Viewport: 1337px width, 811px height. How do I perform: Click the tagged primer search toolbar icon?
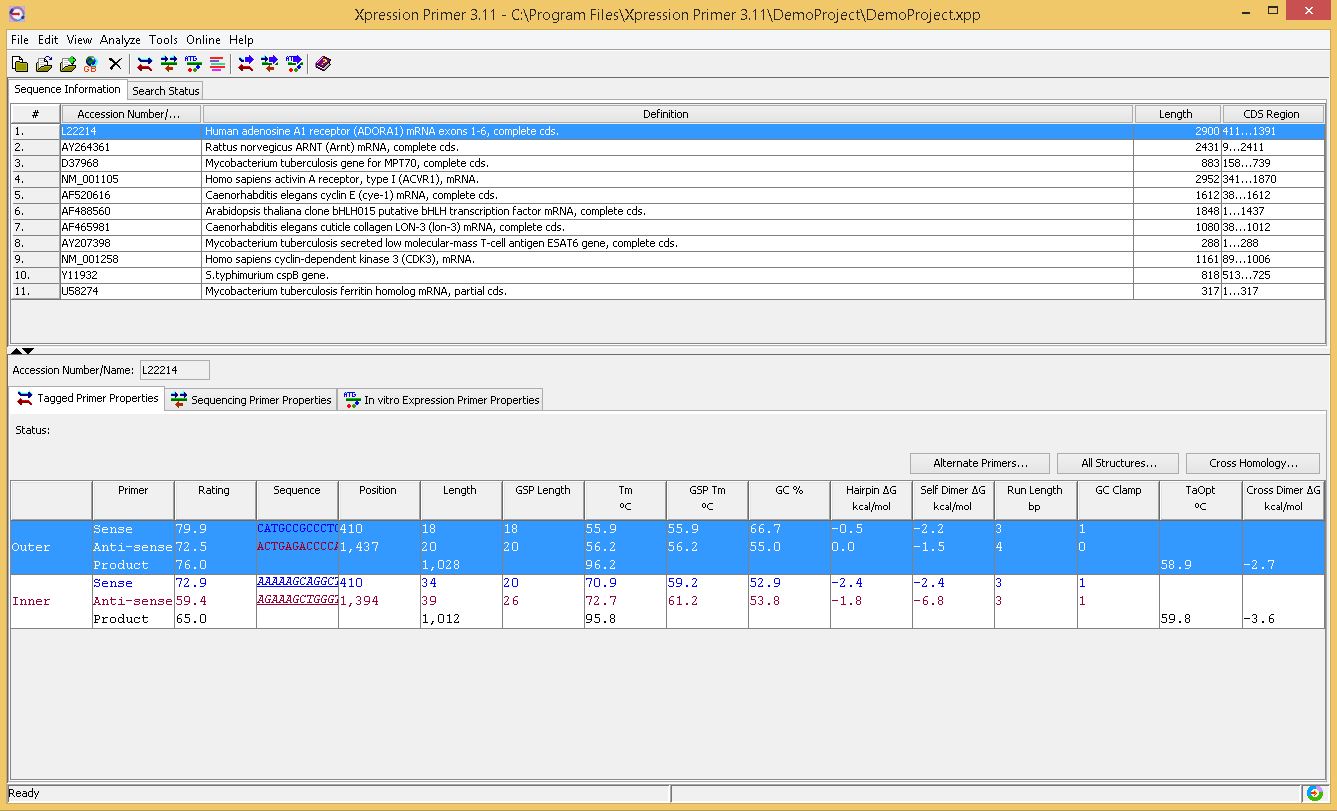click(x=145, y=64)
